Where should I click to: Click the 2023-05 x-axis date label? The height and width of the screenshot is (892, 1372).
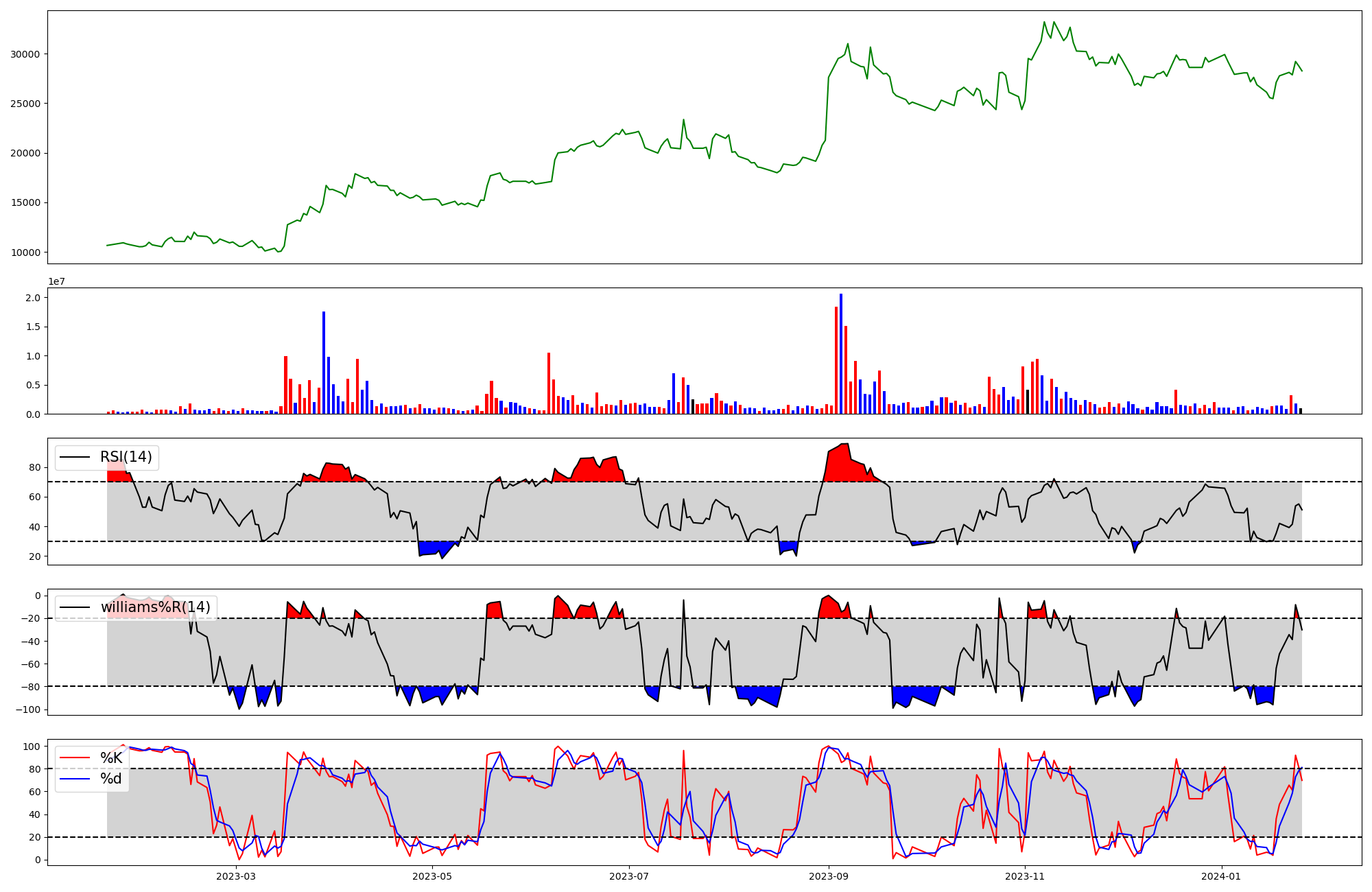(x=432, y=876)
